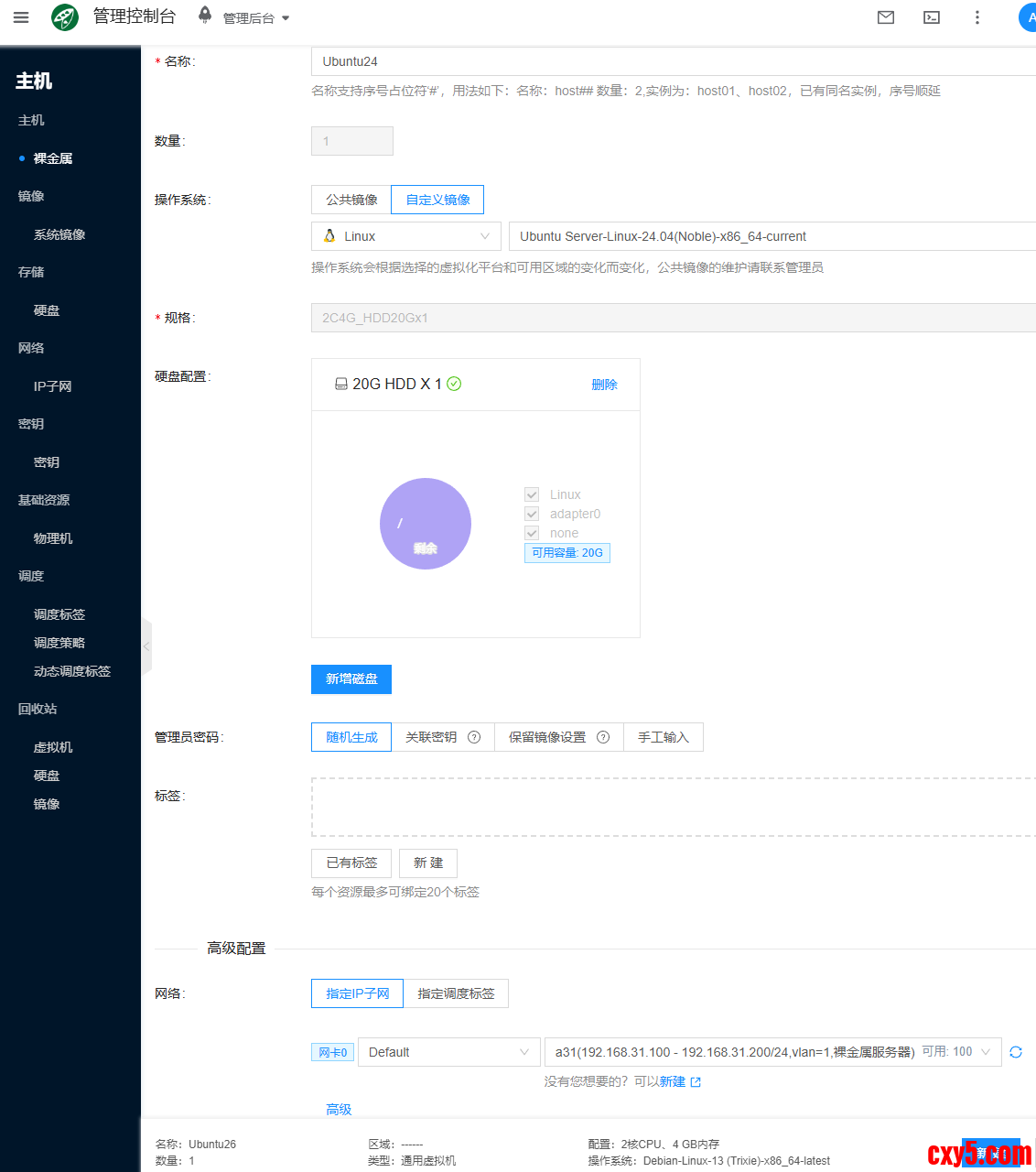This screenshot has height=1172, width=1036.
Task: Click the mail notification icon
Action: pos(885,17)
